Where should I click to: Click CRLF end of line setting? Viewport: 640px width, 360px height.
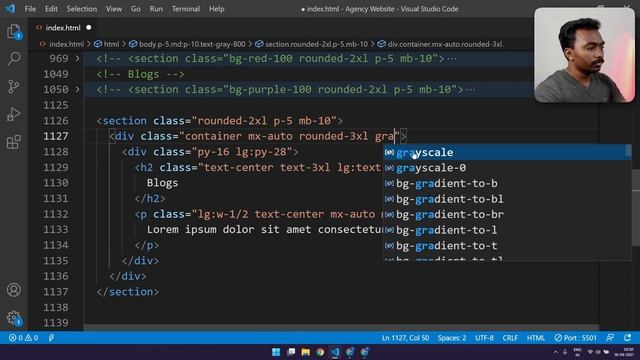pos(510,338)
